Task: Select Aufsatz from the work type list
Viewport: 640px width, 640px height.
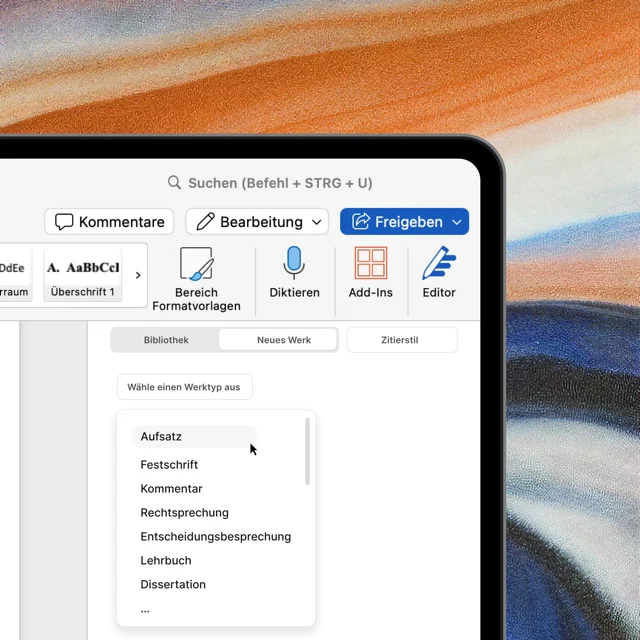Action: tap(162, 437)
